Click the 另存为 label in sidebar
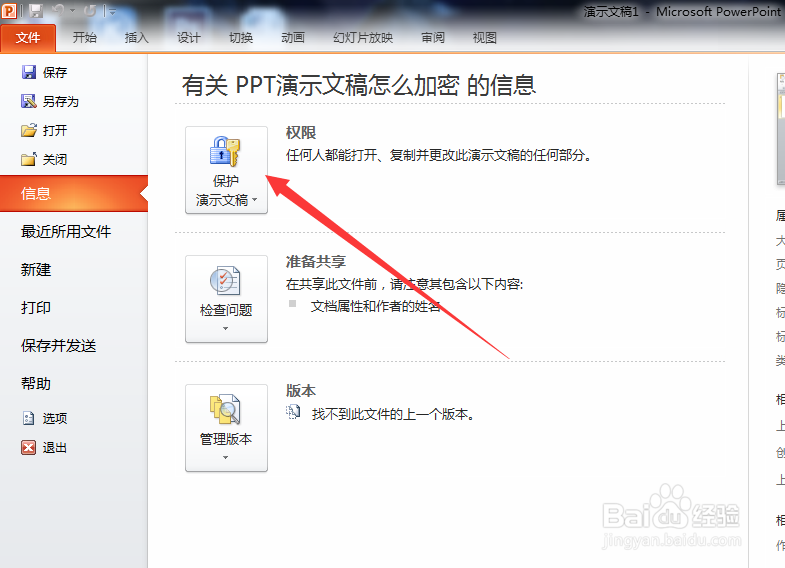The width and height of the screenshot is (785, 568). point(61,102)
